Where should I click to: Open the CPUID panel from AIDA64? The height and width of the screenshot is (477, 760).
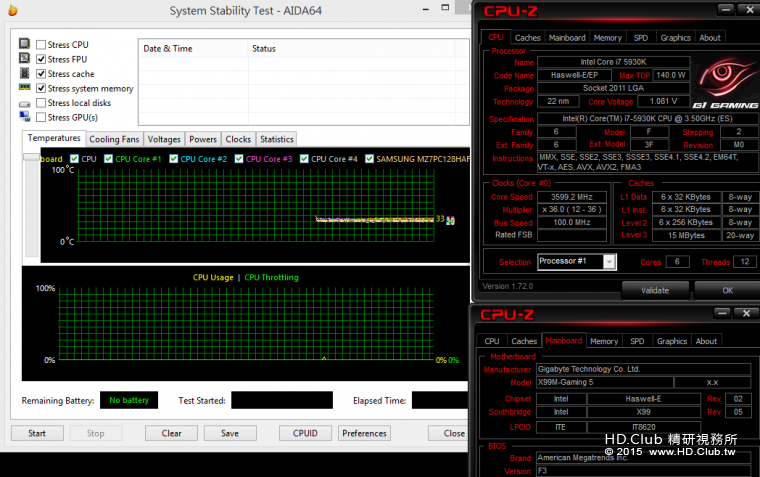[x=305, y=433]
